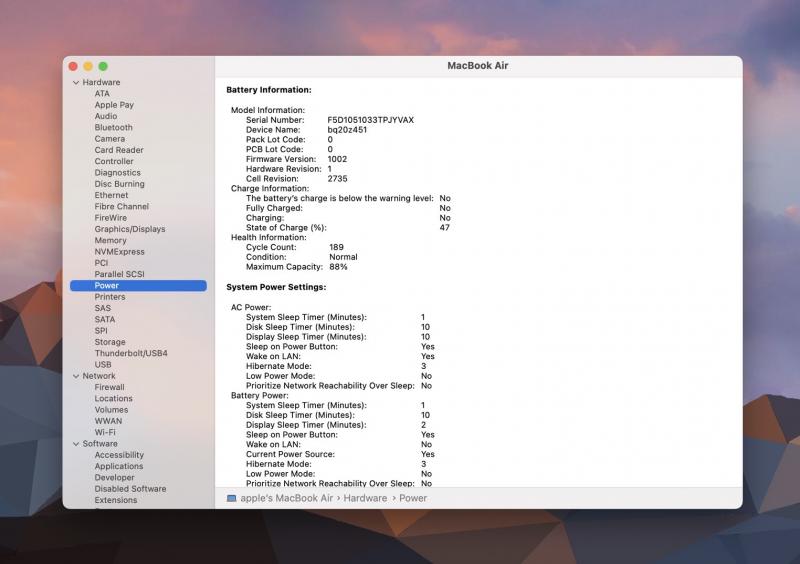Collapse the Hardware section chevron

[x=76, y=83]
